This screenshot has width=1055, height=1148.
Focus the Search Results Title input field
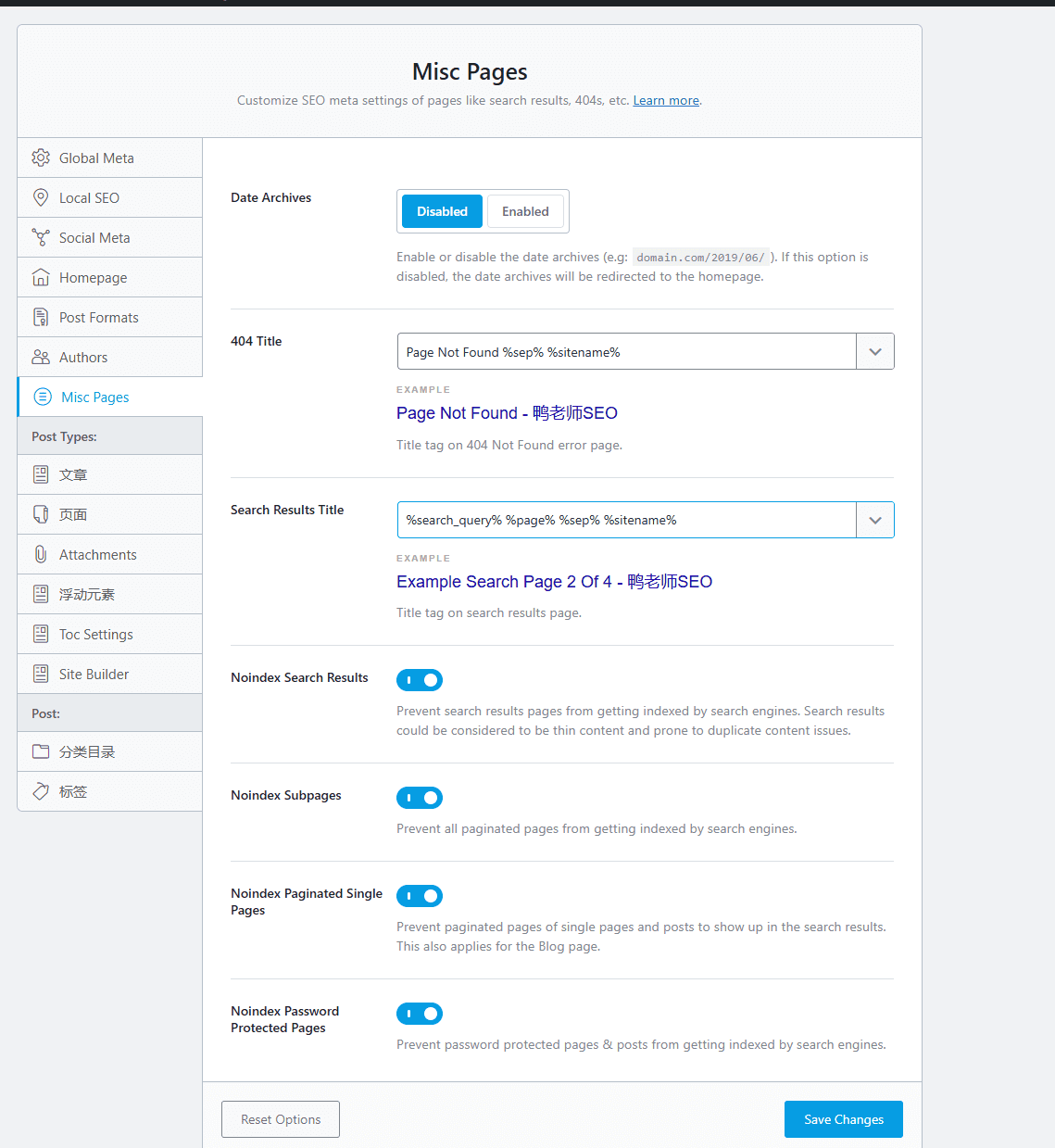point(627,520)
